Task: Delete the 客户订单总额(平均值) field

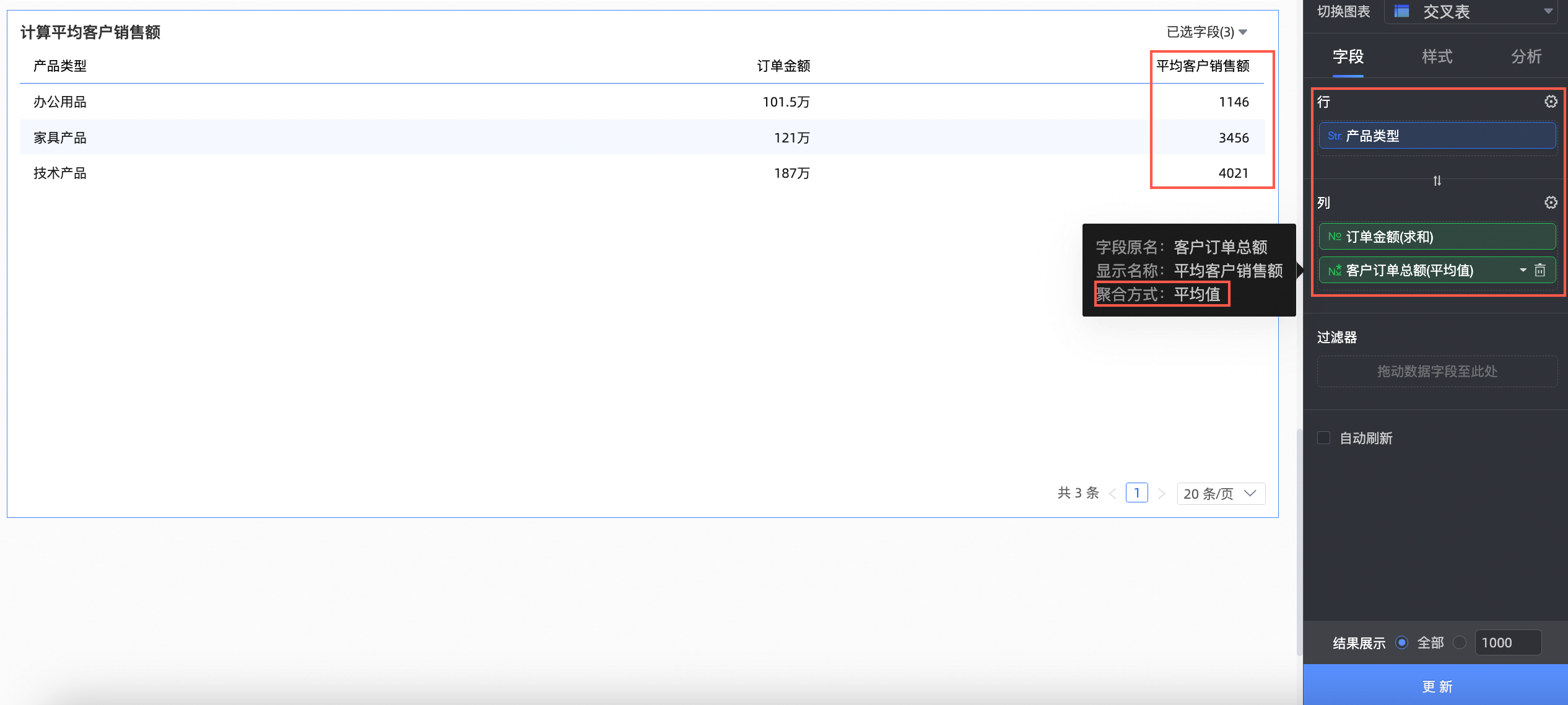Action: (x=1540, y=270)
